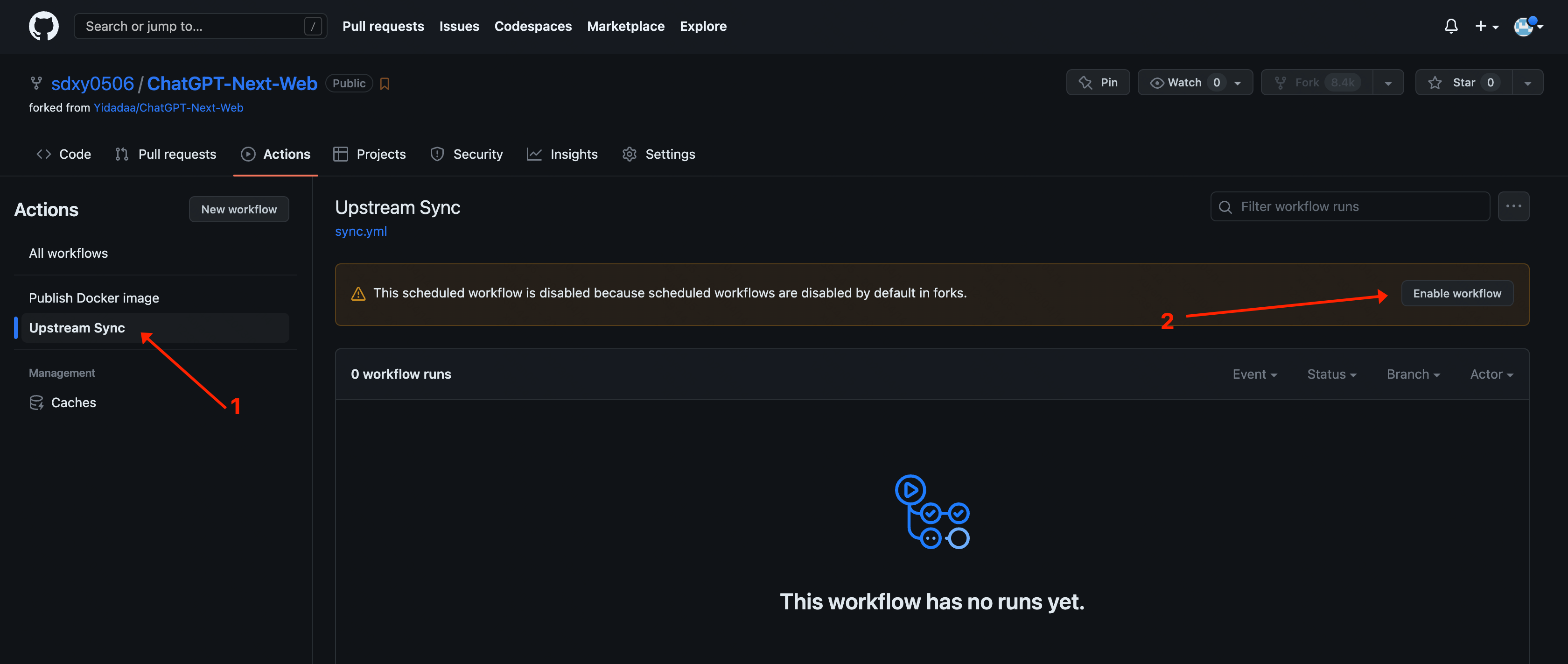
Task: Click the Public visibility badge
Action: 349,83
